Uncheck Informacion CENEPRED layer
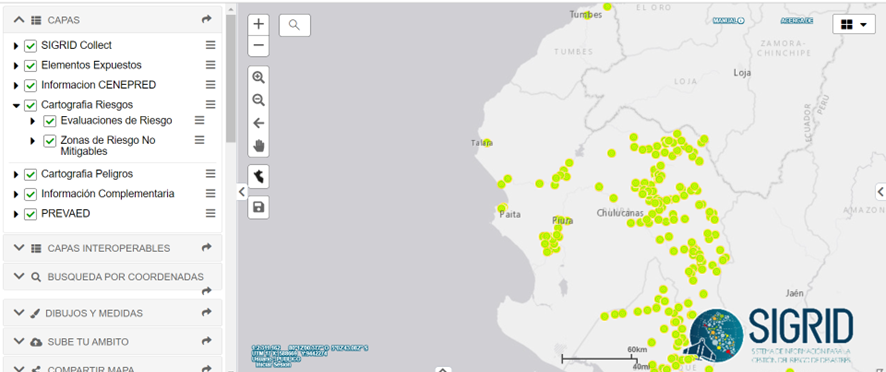886x372 pixels. 31,85
